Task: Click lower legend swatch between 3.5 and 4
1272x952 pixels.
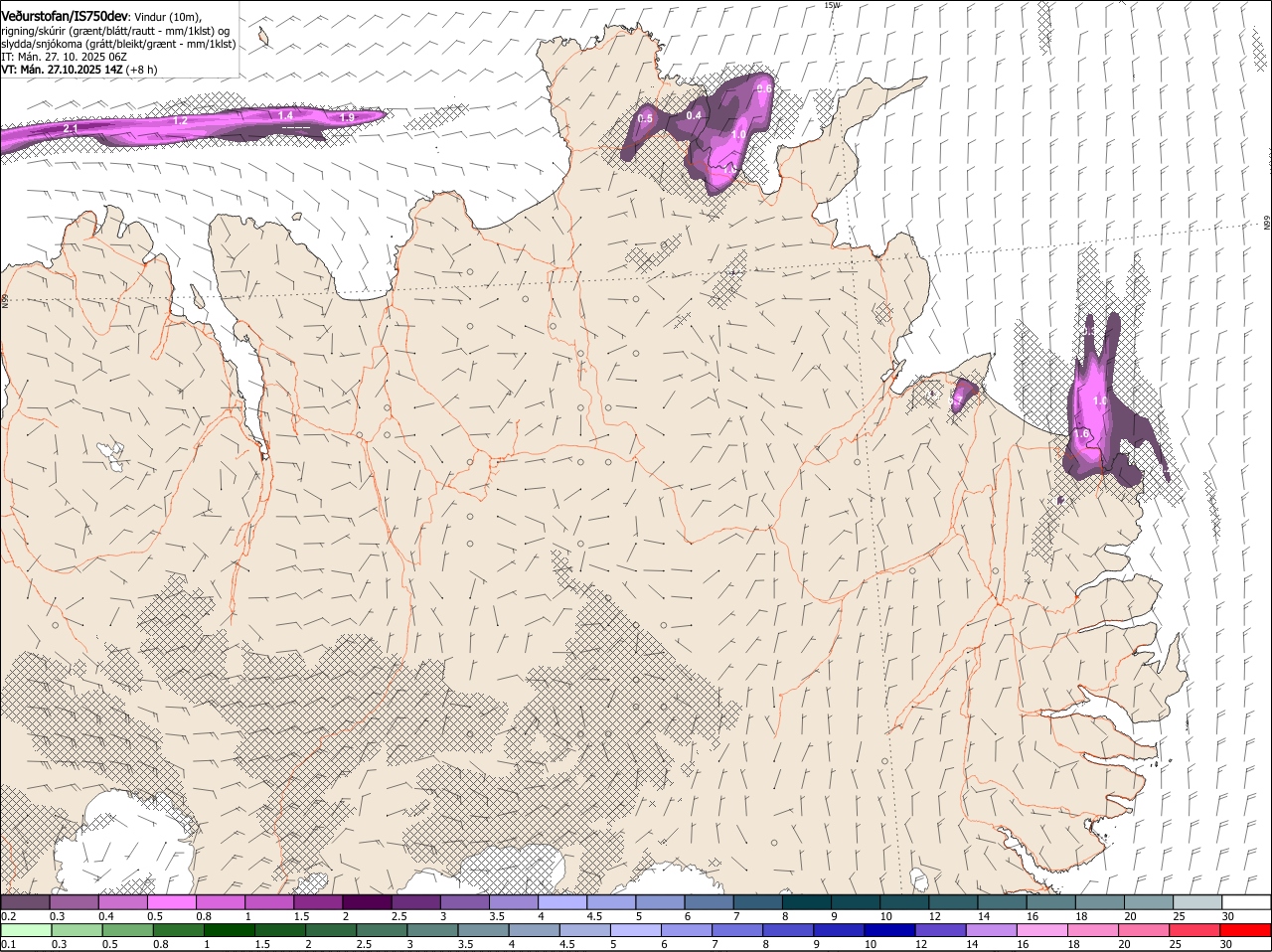Action: [484, 930]
